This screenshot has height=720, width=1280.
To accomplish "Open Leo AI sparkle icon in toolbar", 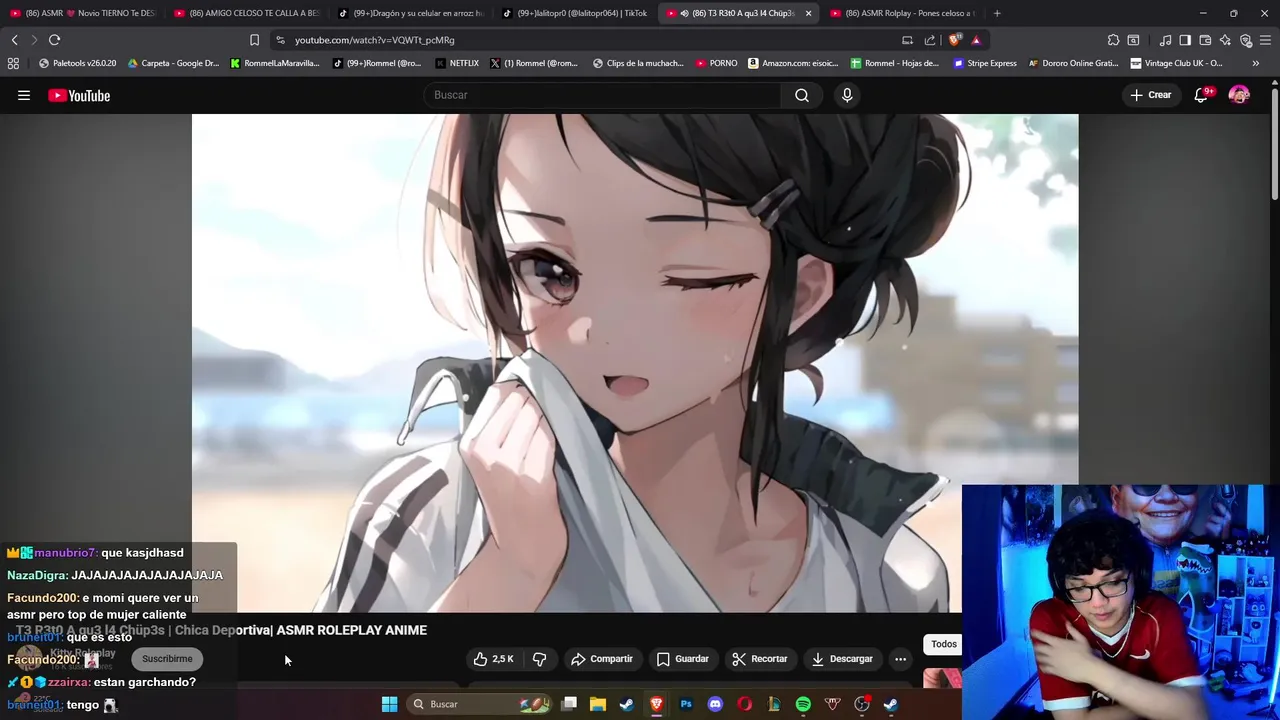I will [x=1225, y=40].
